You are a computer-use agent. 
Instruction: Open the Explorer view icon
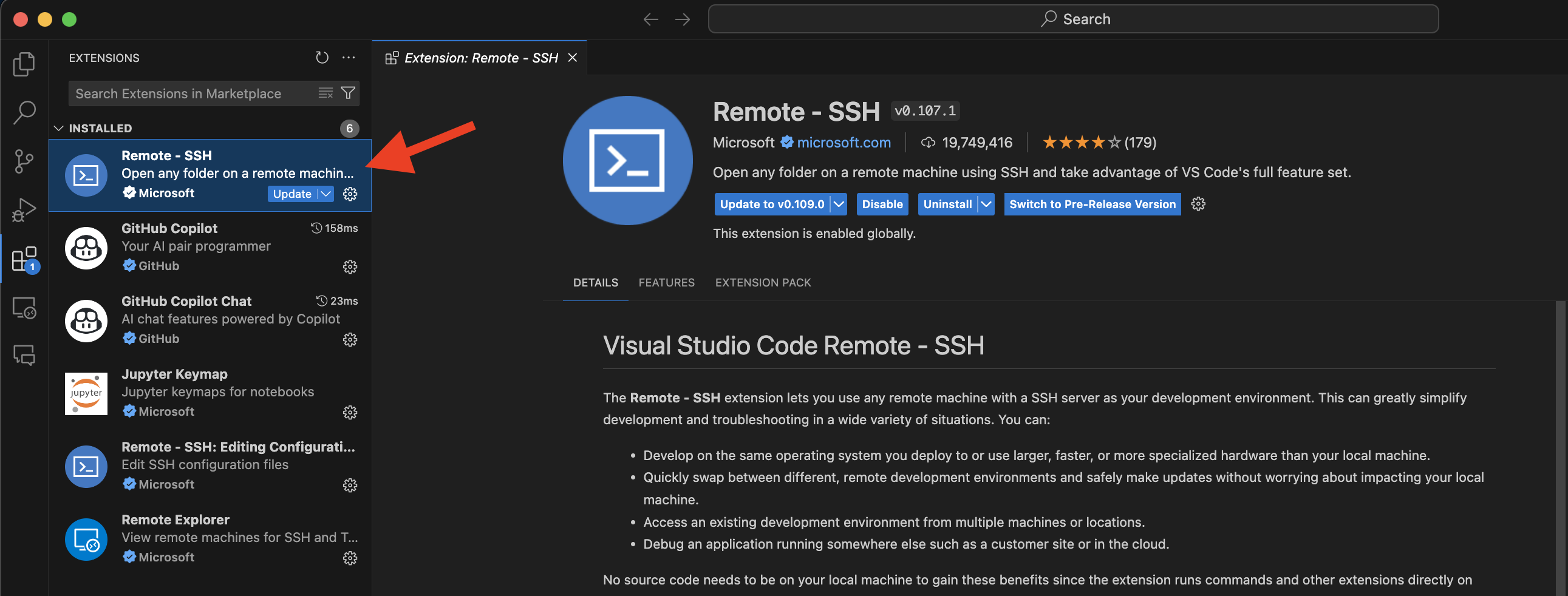(x=24, y=63)
